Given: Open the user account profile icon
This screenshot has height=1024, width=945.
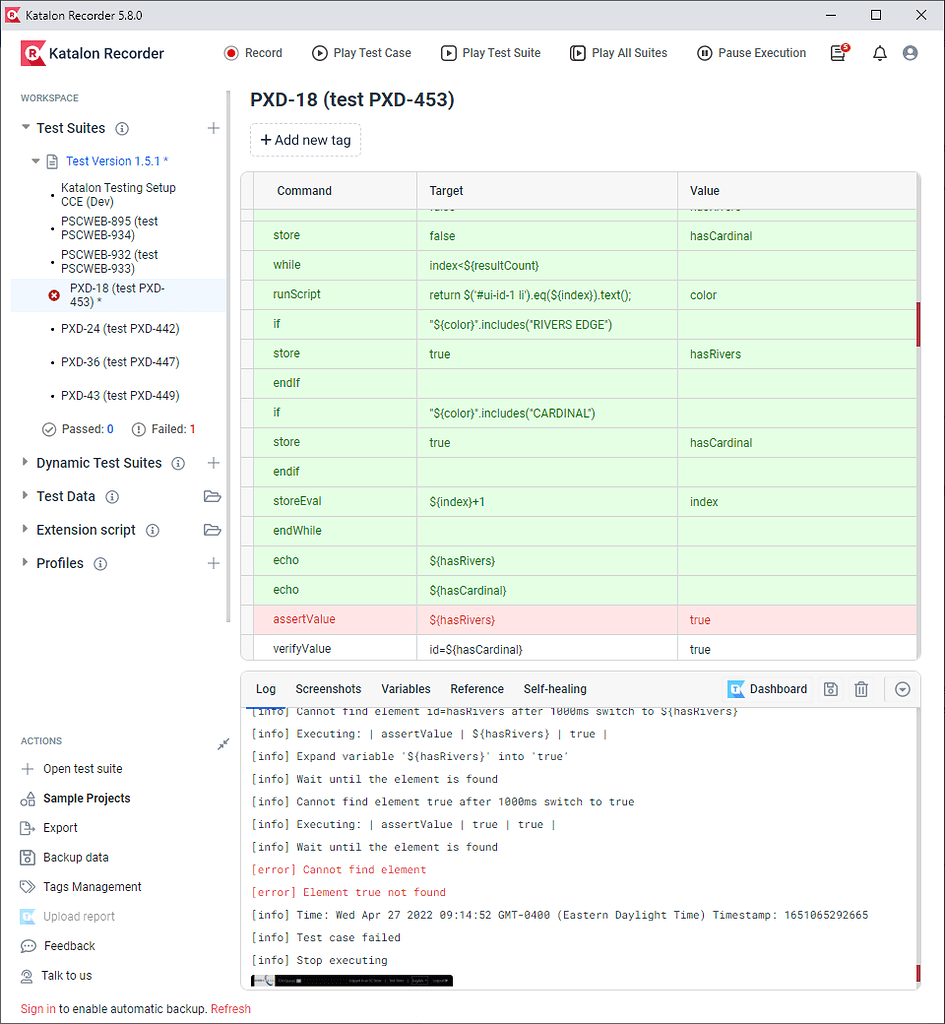Looking at the screenshot, I should [x=910, y=53].
